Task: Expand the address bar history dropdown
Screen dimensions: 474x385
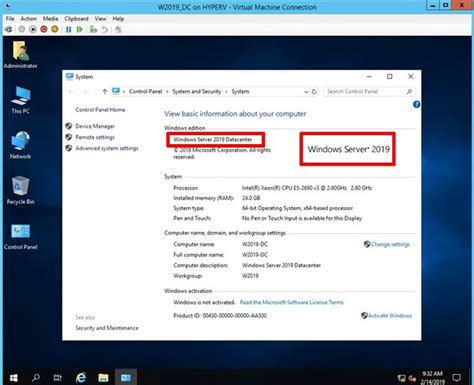Action: coord(306,92)
